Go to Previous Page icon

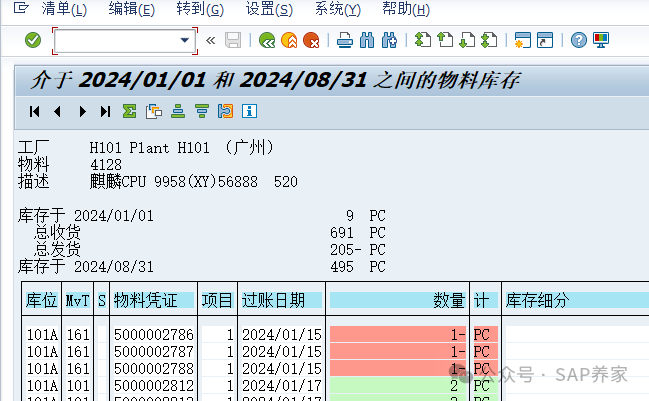coord(445,41)
